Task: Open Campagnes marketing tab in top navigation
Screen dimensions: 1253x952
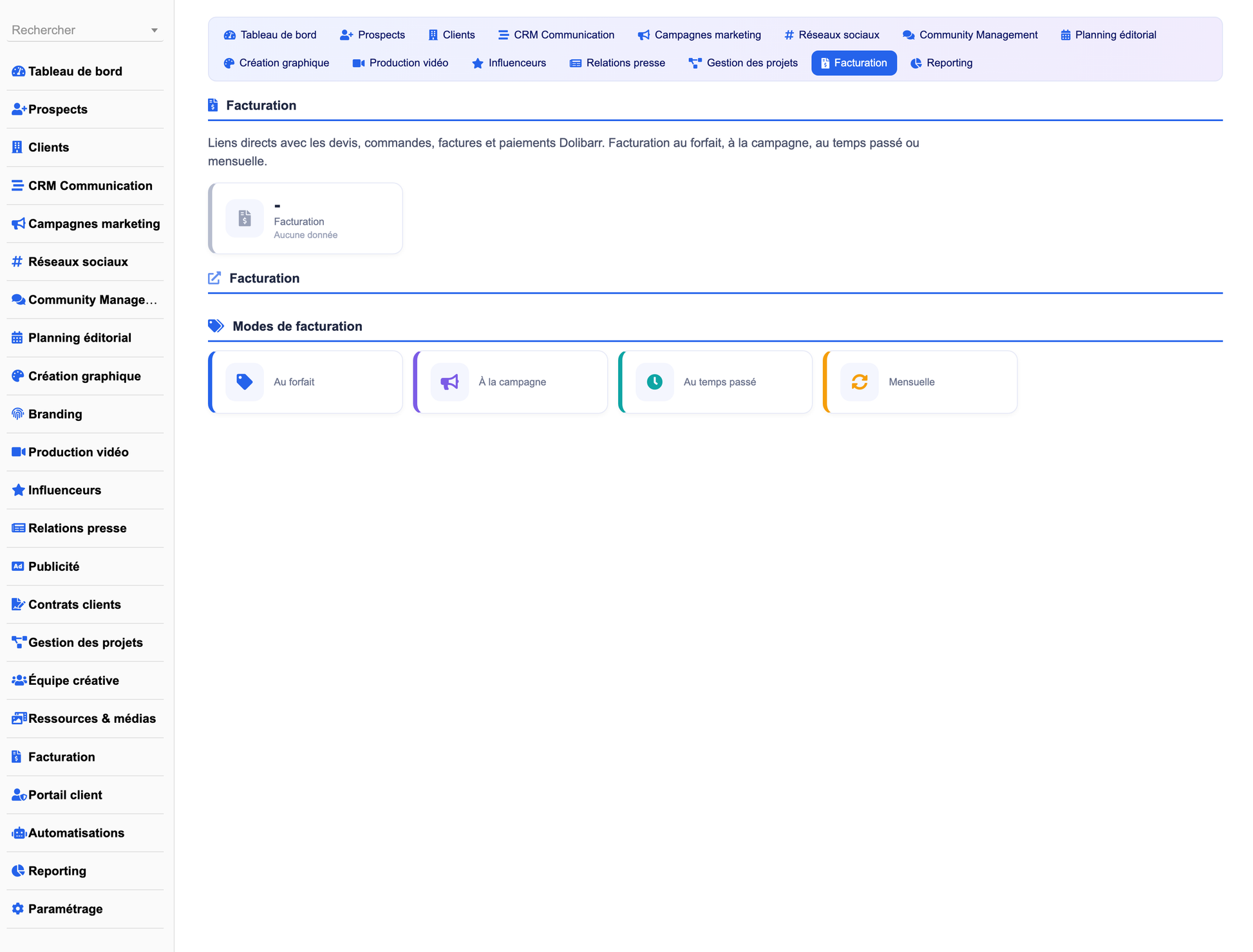Action: point(699,35)
